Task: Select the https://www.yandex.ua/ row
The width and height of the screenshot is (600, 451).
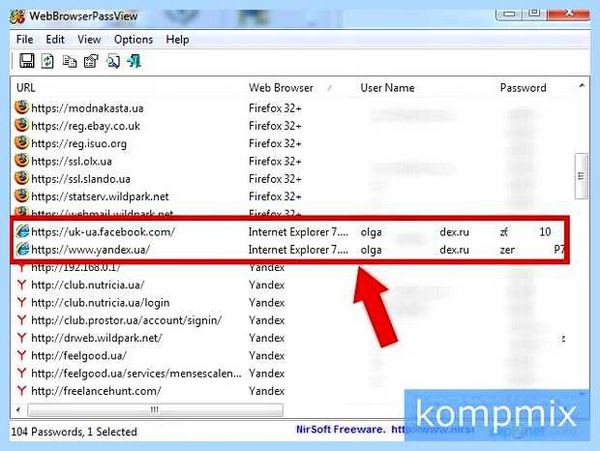Action: point(290,249)
